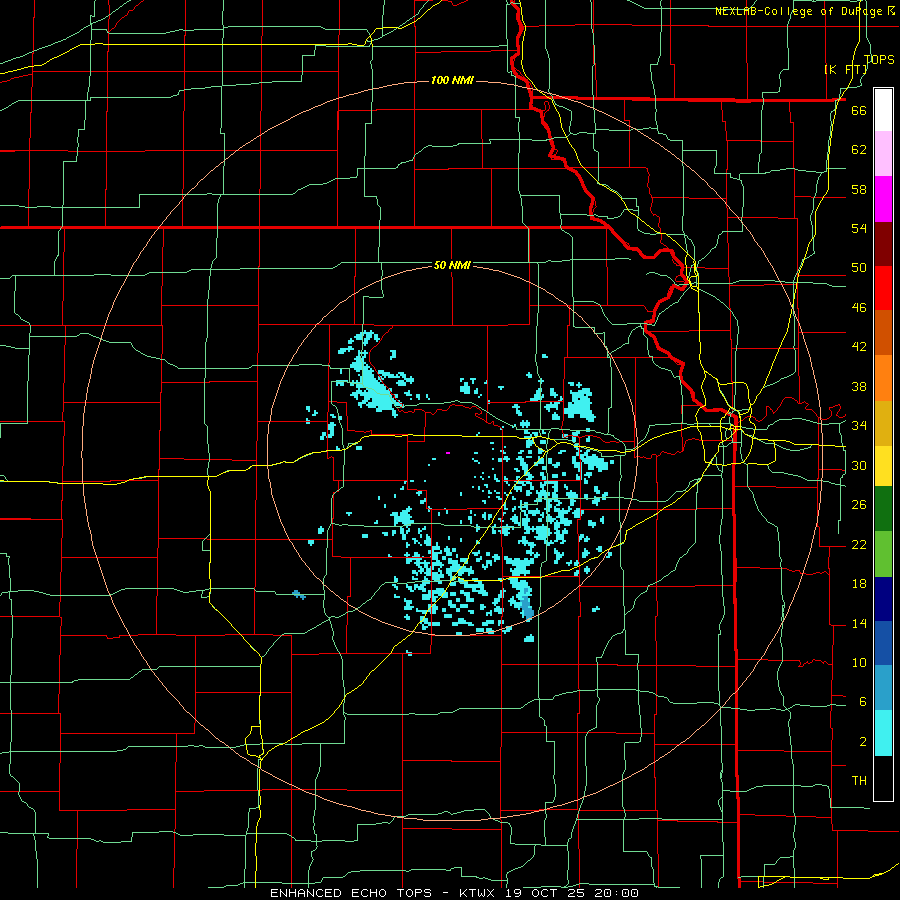Click the '50 NMI' range ring label

pos(452,265)
